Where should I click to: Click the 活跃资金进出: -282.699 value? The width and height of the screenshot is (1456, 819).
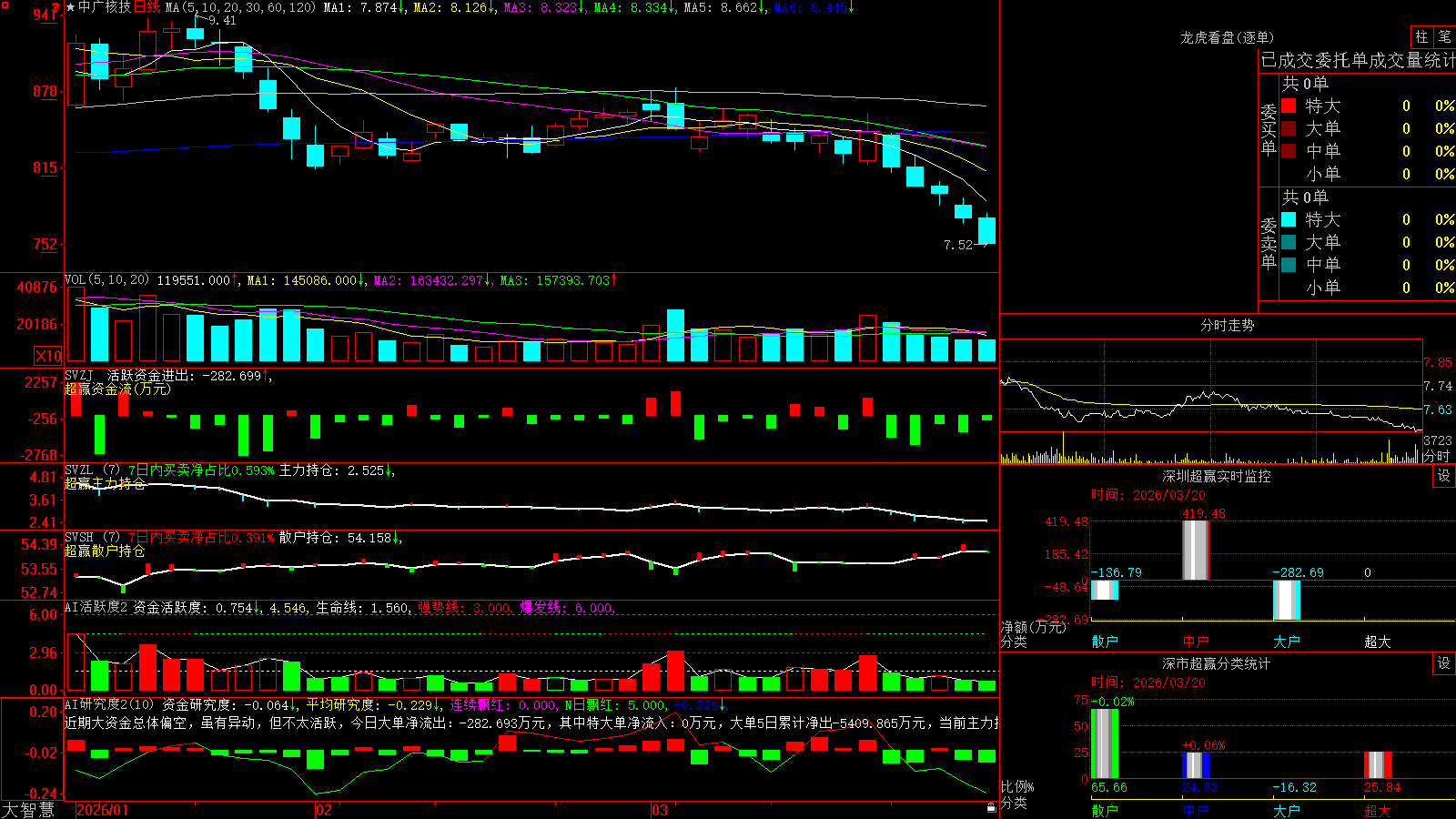click(x=184, y=375)
